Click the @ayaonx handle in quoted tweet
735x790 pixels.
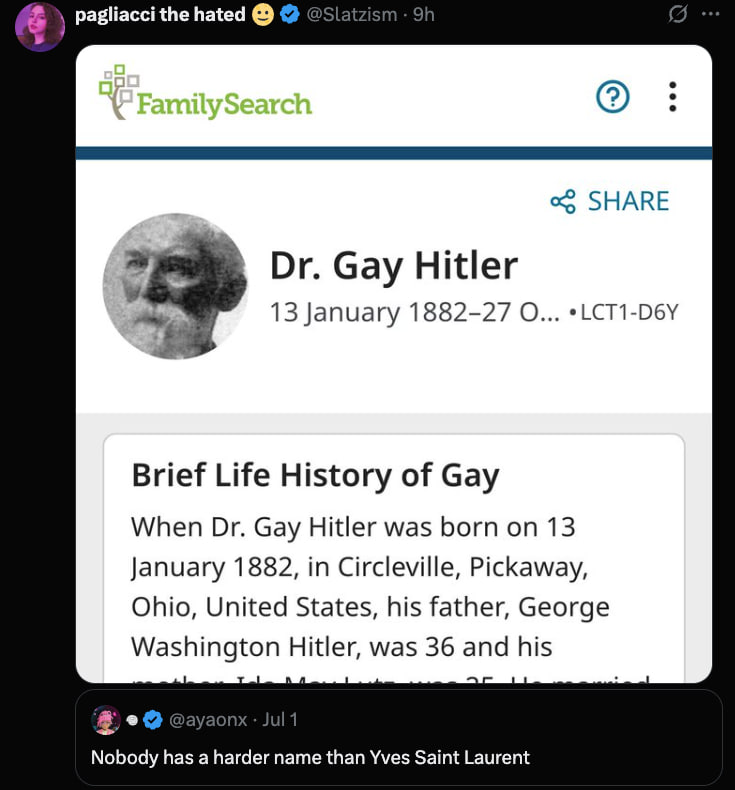pyautogui.click(x=208, y=719)
